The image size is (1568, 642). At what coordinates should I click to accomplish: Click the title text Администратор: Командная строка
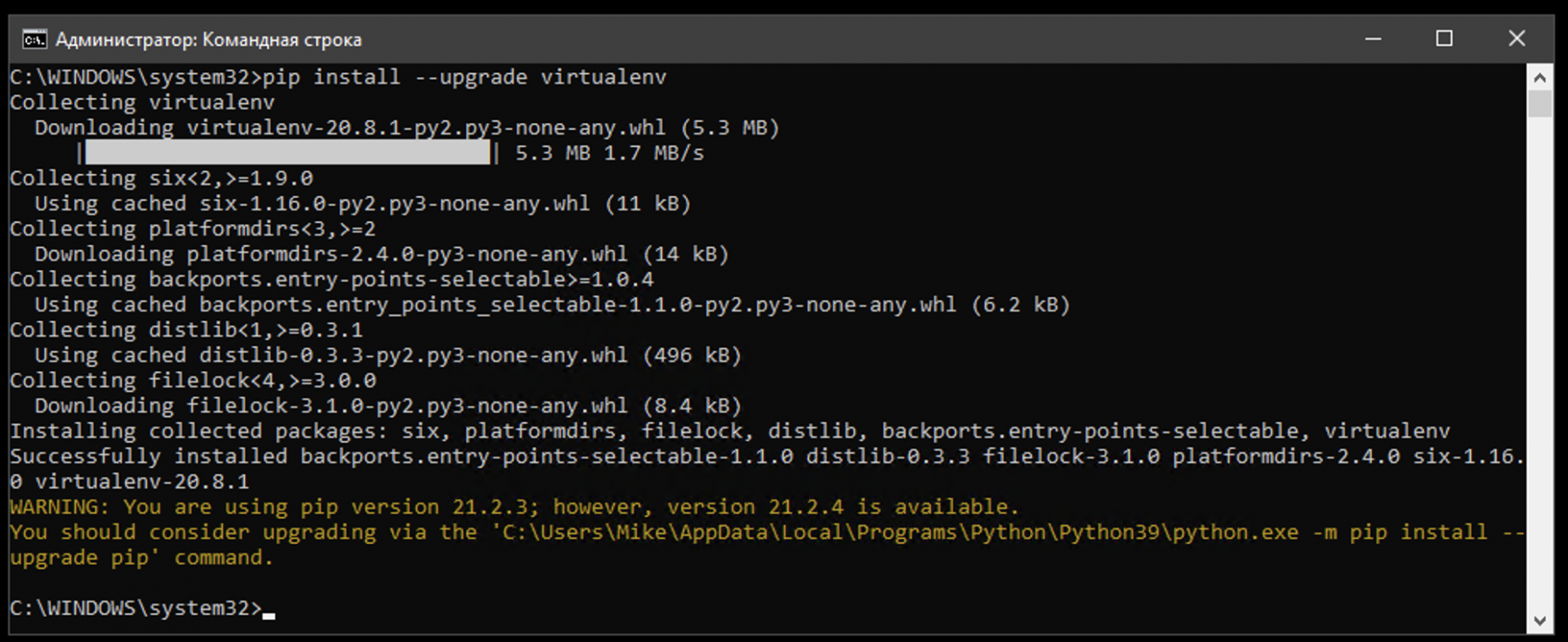coord(208,39)
